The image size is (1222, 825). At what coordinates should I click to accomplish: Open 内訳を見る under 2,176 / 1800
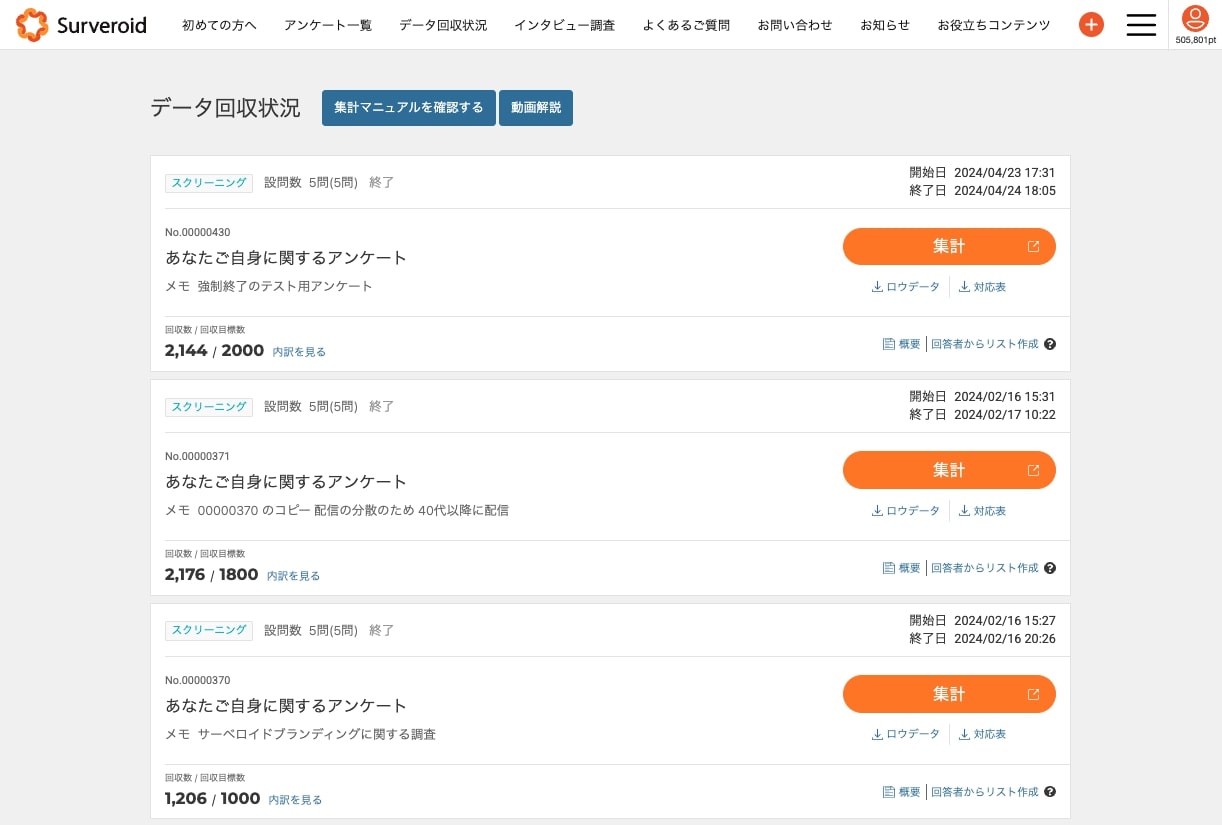293,576
